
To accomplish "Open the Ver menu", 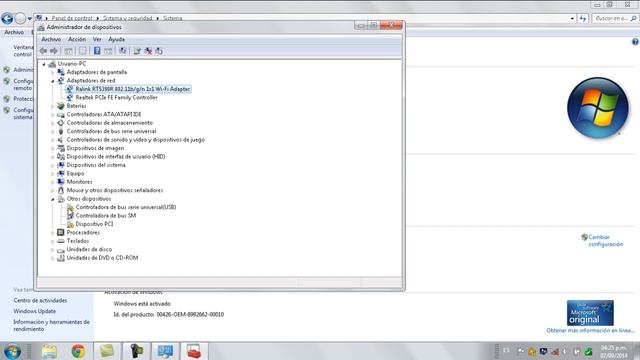I will click(97, 39).
